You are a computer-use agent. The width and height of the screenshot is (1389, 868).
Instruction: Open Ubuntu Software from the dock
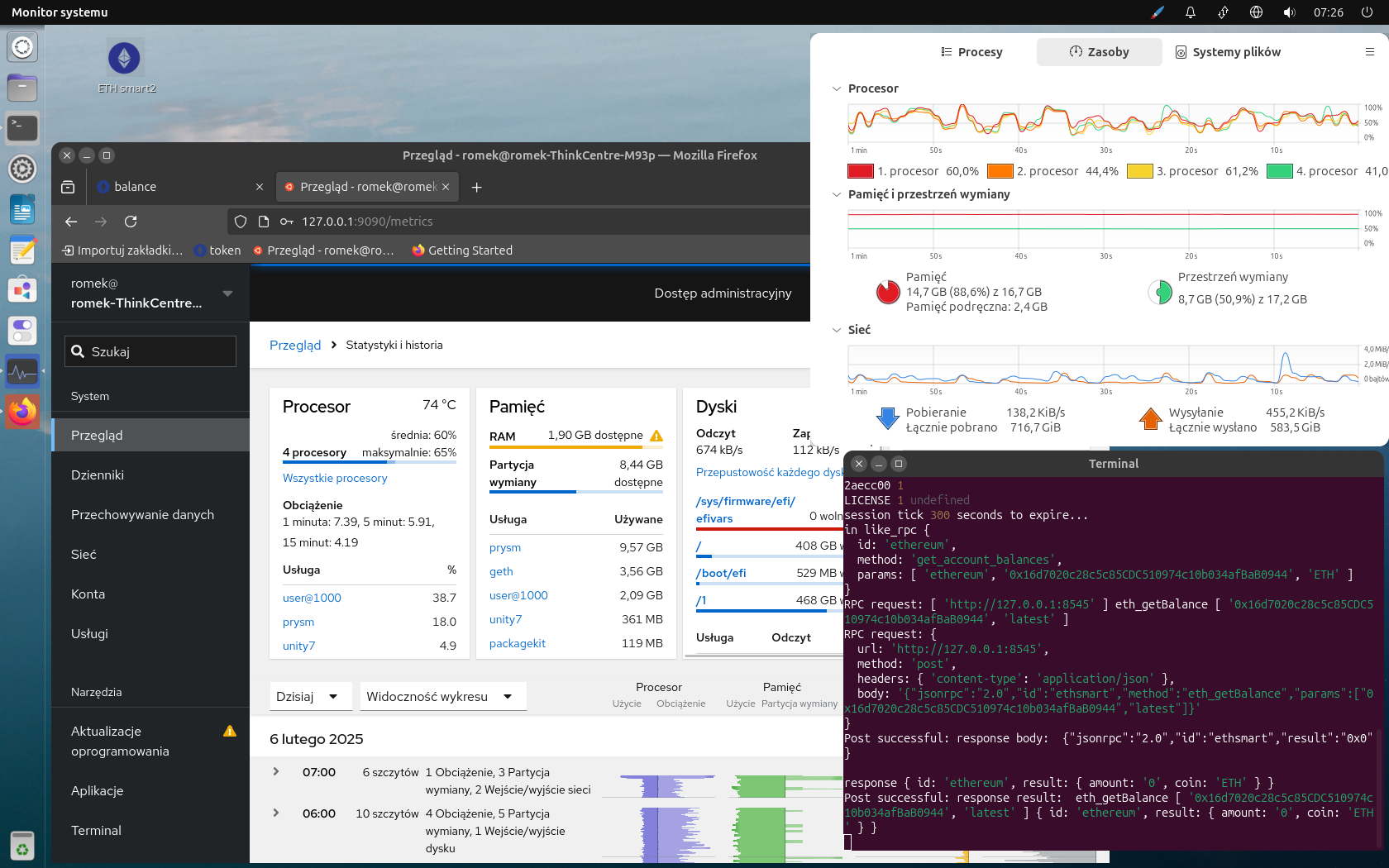(22, 290)
